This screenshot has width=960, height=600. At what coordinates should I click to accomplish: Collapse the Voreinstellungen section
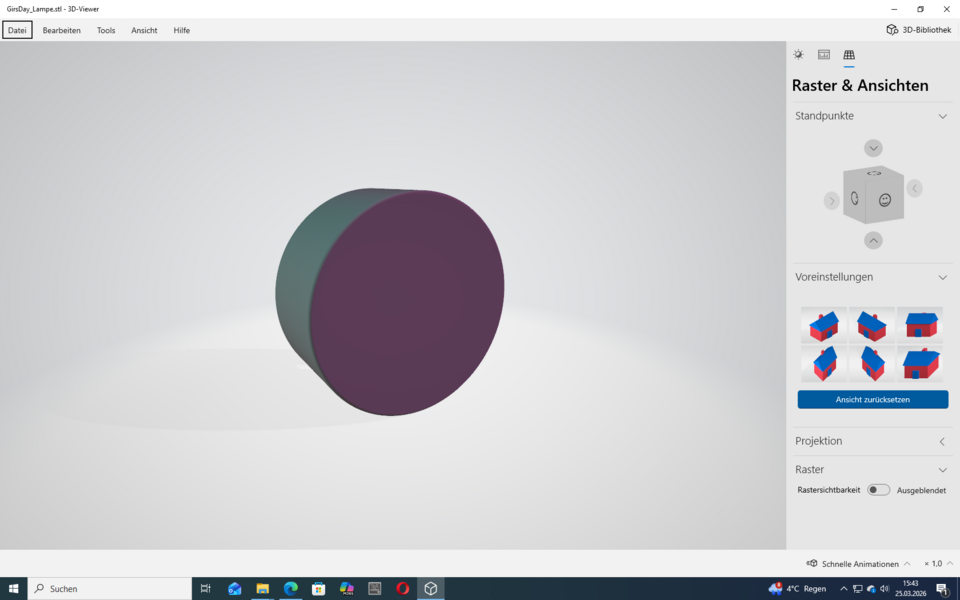pos(941,277)
